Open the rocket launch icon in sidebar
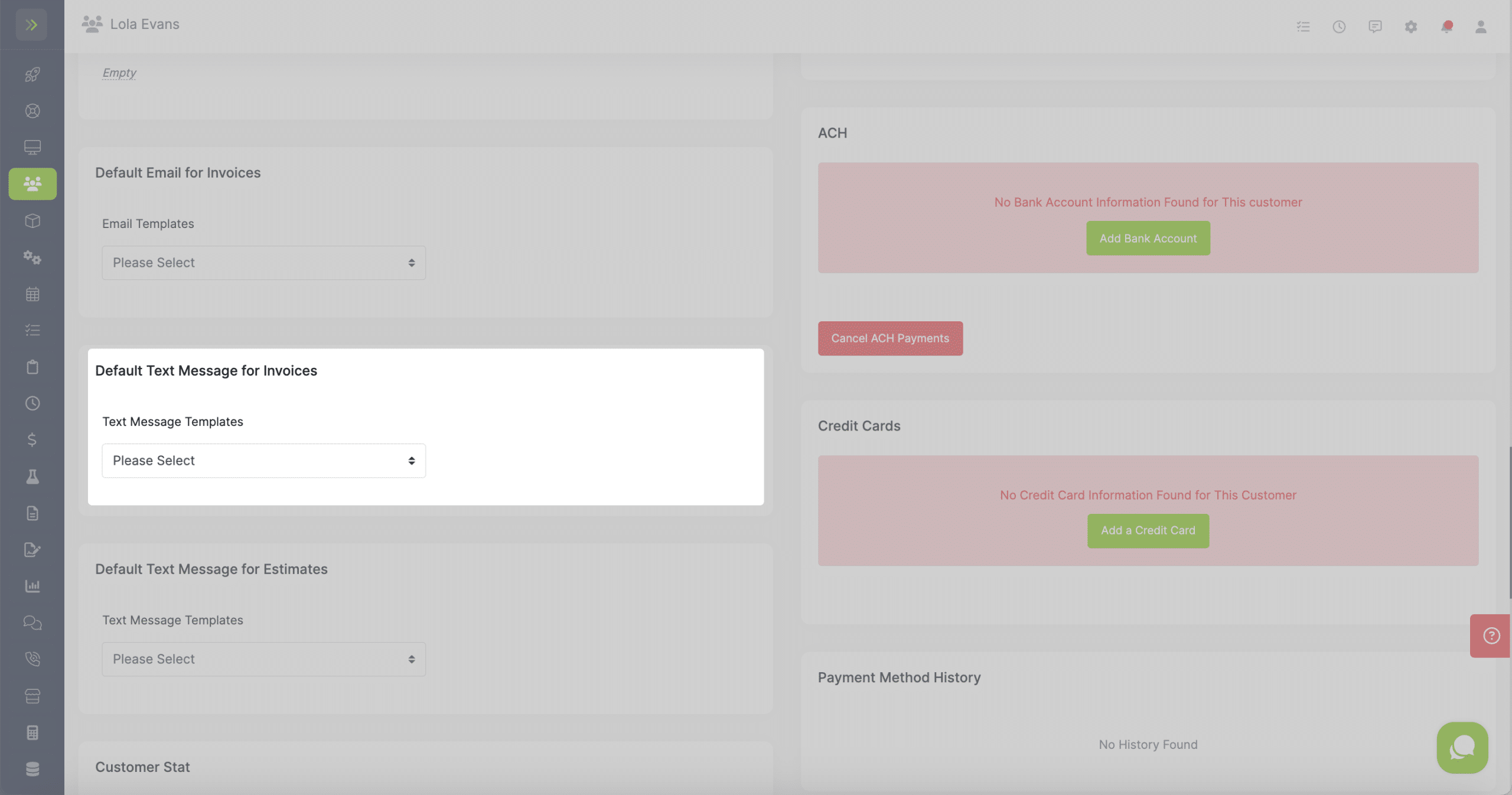Screen dimensions: 1512x795 [32, 74]
